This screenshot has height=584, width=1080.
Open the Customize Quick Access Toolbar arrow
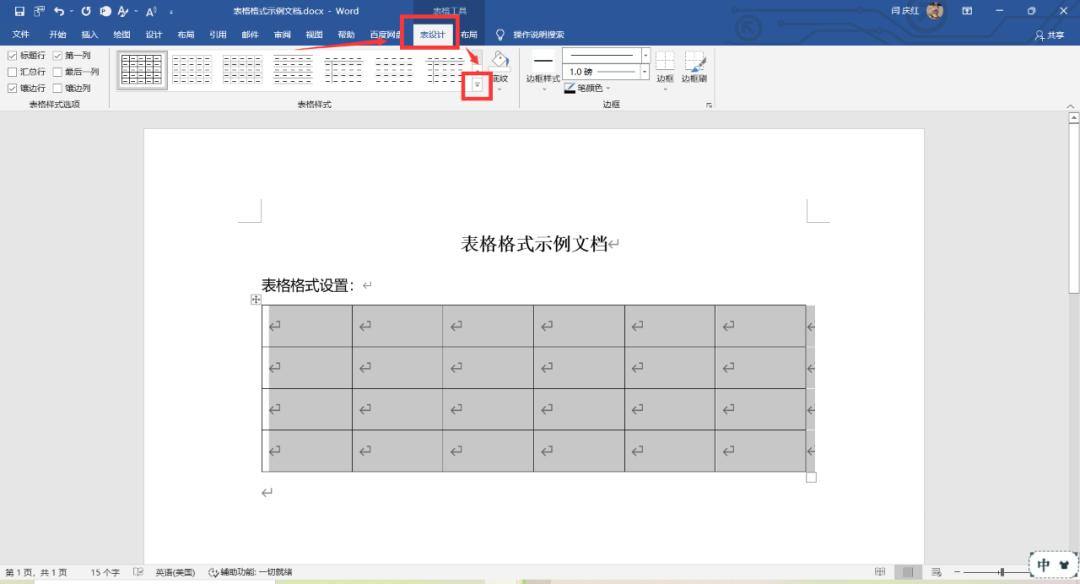[171, 12]
